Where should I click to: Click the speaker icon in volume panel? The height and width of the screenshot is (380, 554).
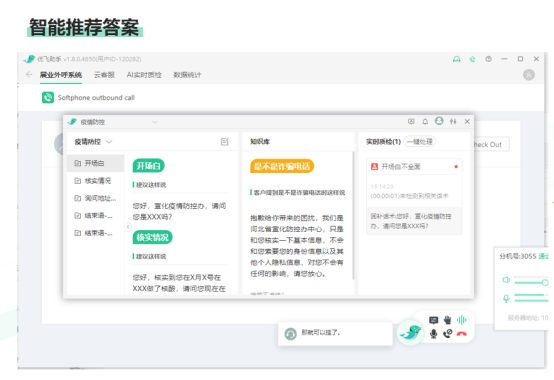[506, 280]
